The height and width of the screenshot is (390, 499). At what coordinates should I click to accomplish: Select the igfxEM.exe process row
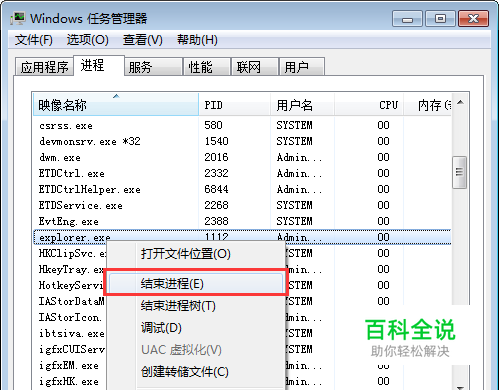pyautogui.click(x=69, y=366)
